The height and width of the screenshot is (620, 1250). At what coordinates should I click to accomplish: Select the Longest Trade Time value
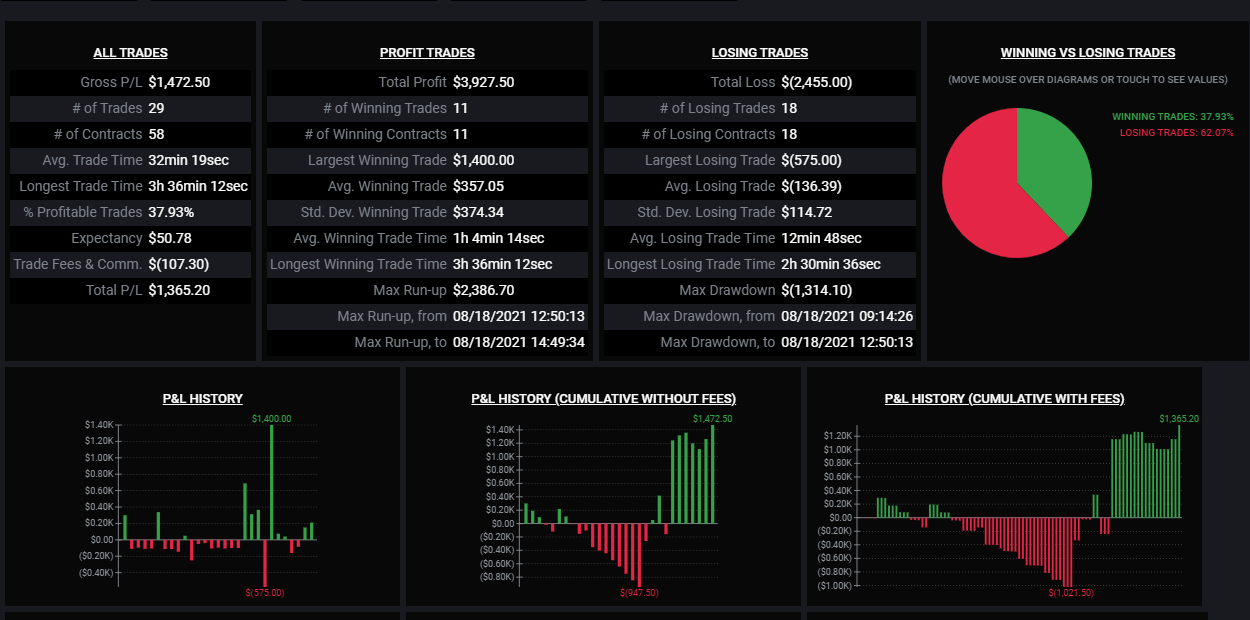[198, 186]
